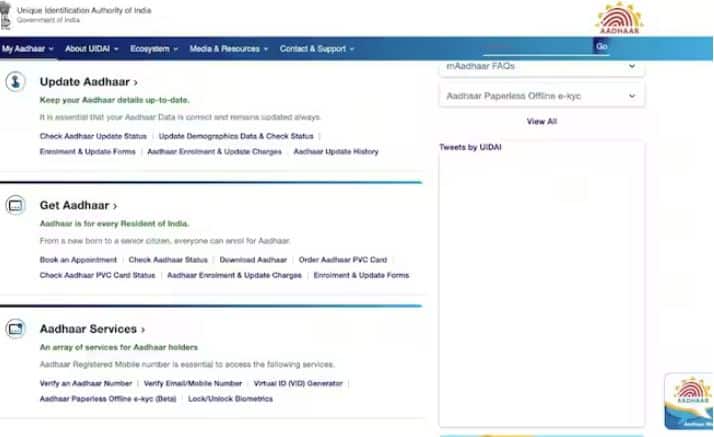Click the Go search button
Viewport: 714px width, 437px height.
[602, 47]
